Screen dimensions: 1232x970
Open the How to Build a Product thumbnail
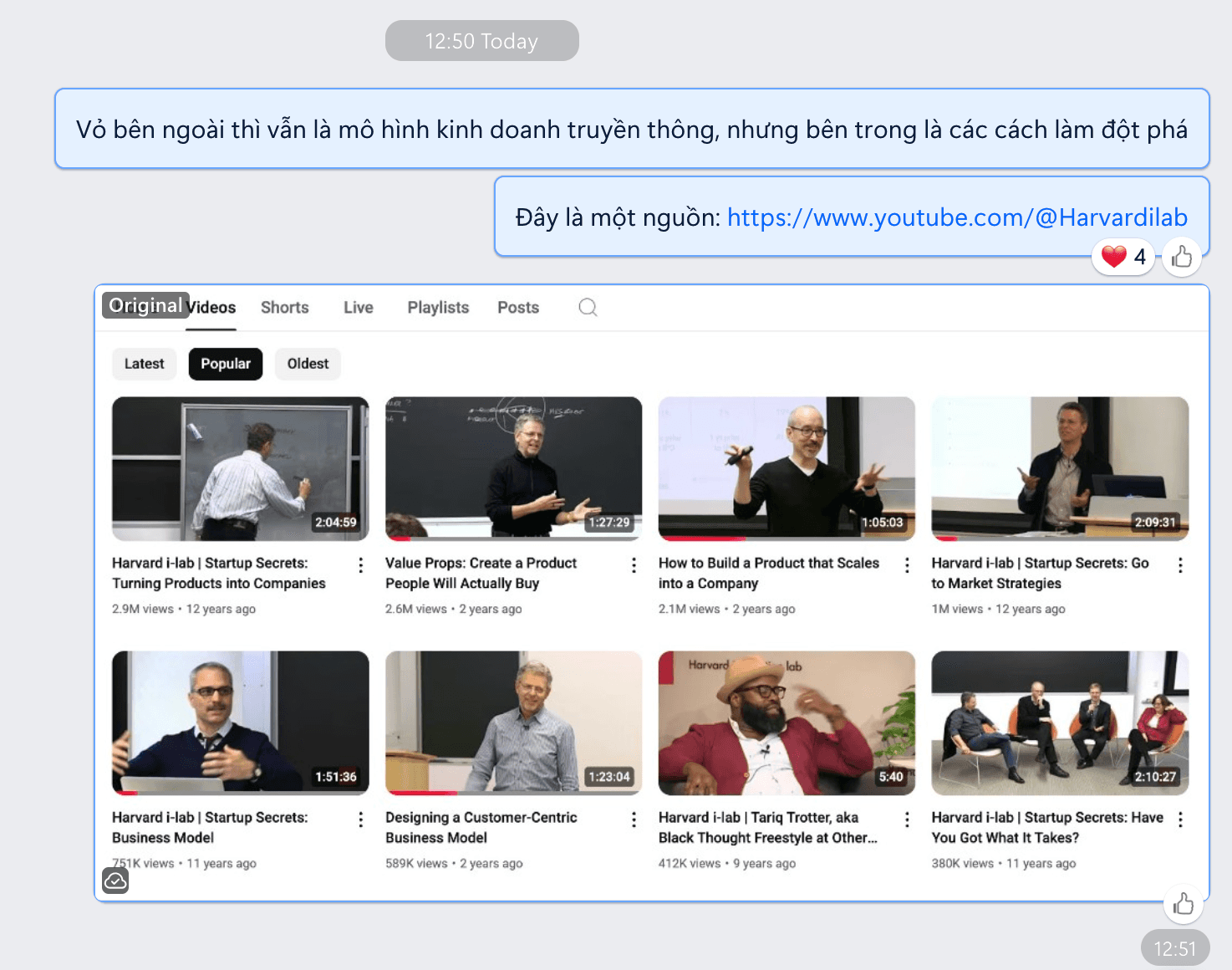click(x=787, y=468)
